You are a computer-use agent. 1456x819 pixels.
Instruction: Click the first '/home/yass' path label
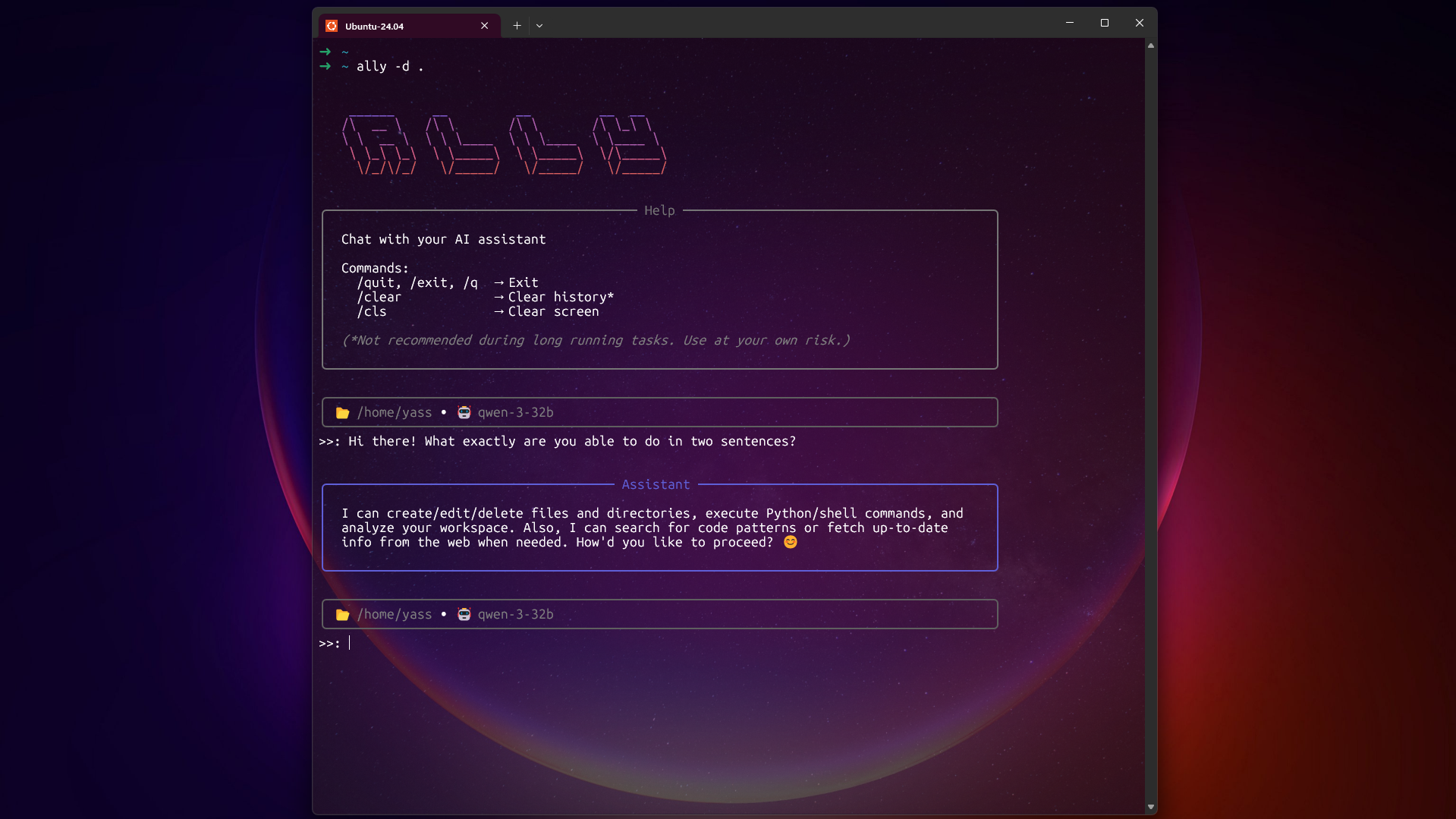pos(395,412)
